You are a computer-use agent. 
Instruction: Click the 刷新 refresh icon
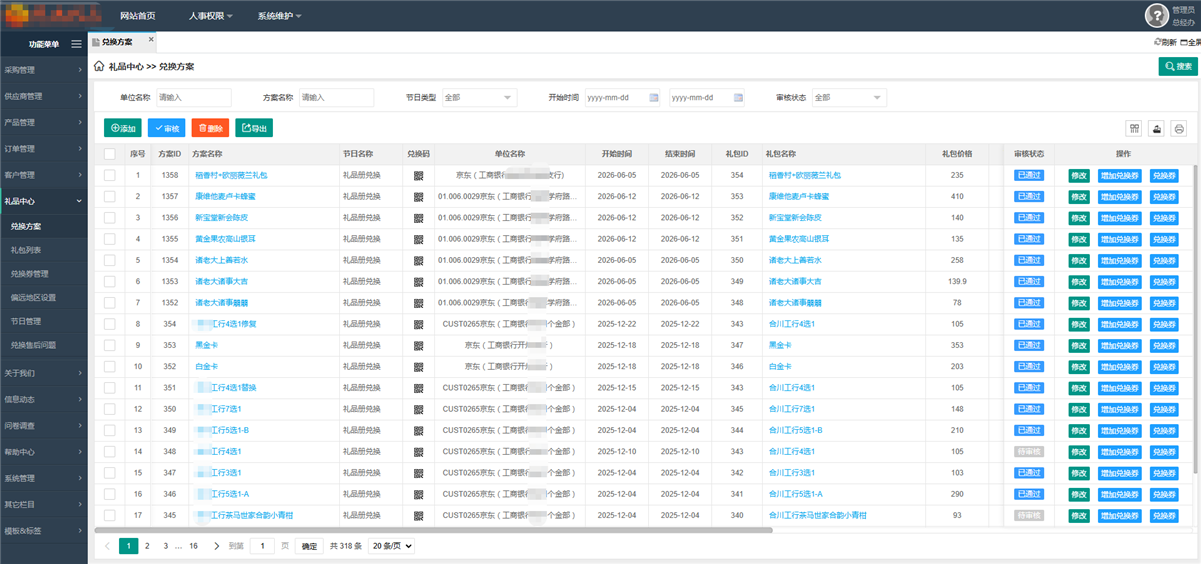point(1165,43)
